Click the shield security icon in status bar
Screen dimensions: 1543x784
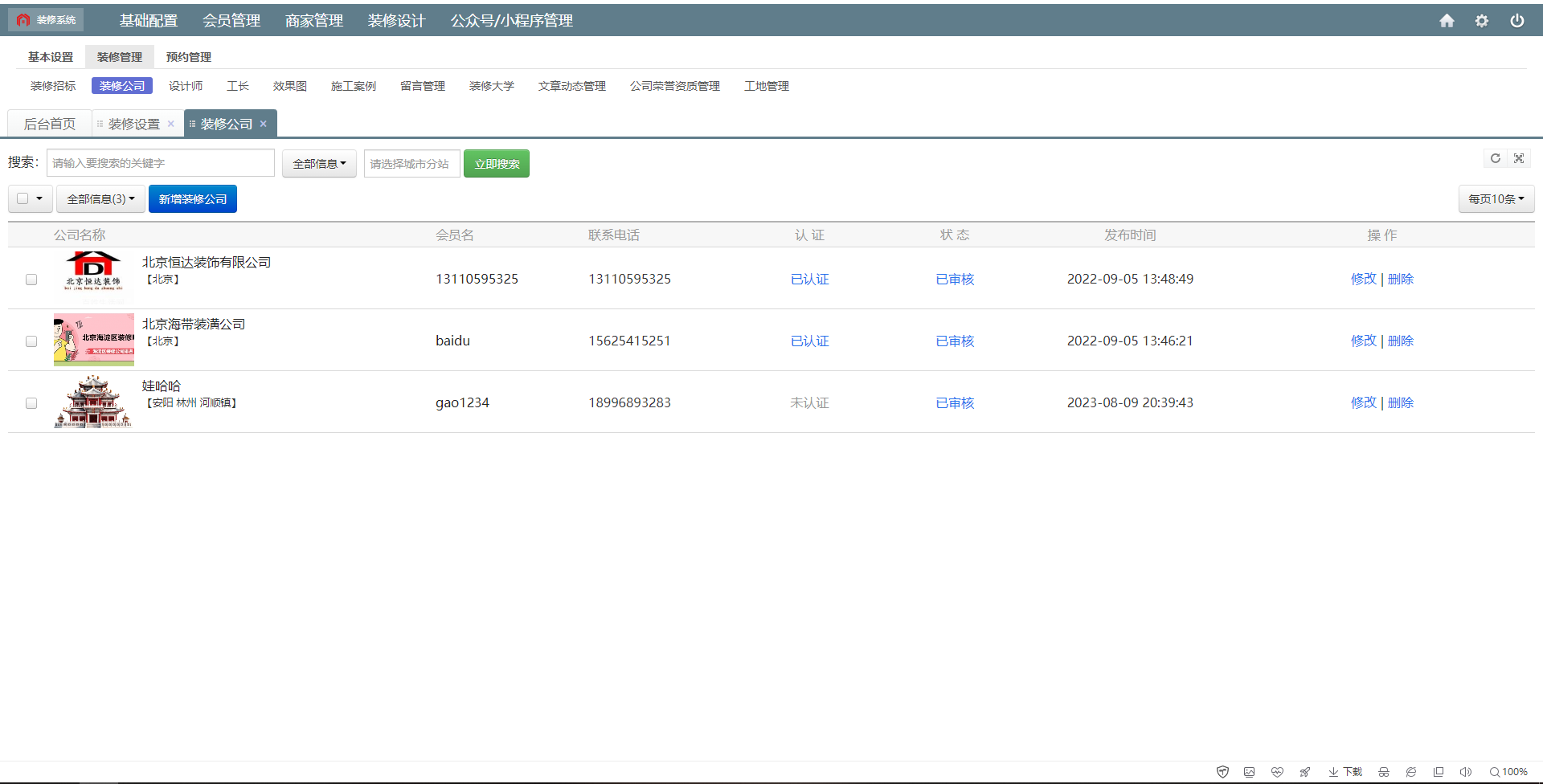coord(1222,772)
